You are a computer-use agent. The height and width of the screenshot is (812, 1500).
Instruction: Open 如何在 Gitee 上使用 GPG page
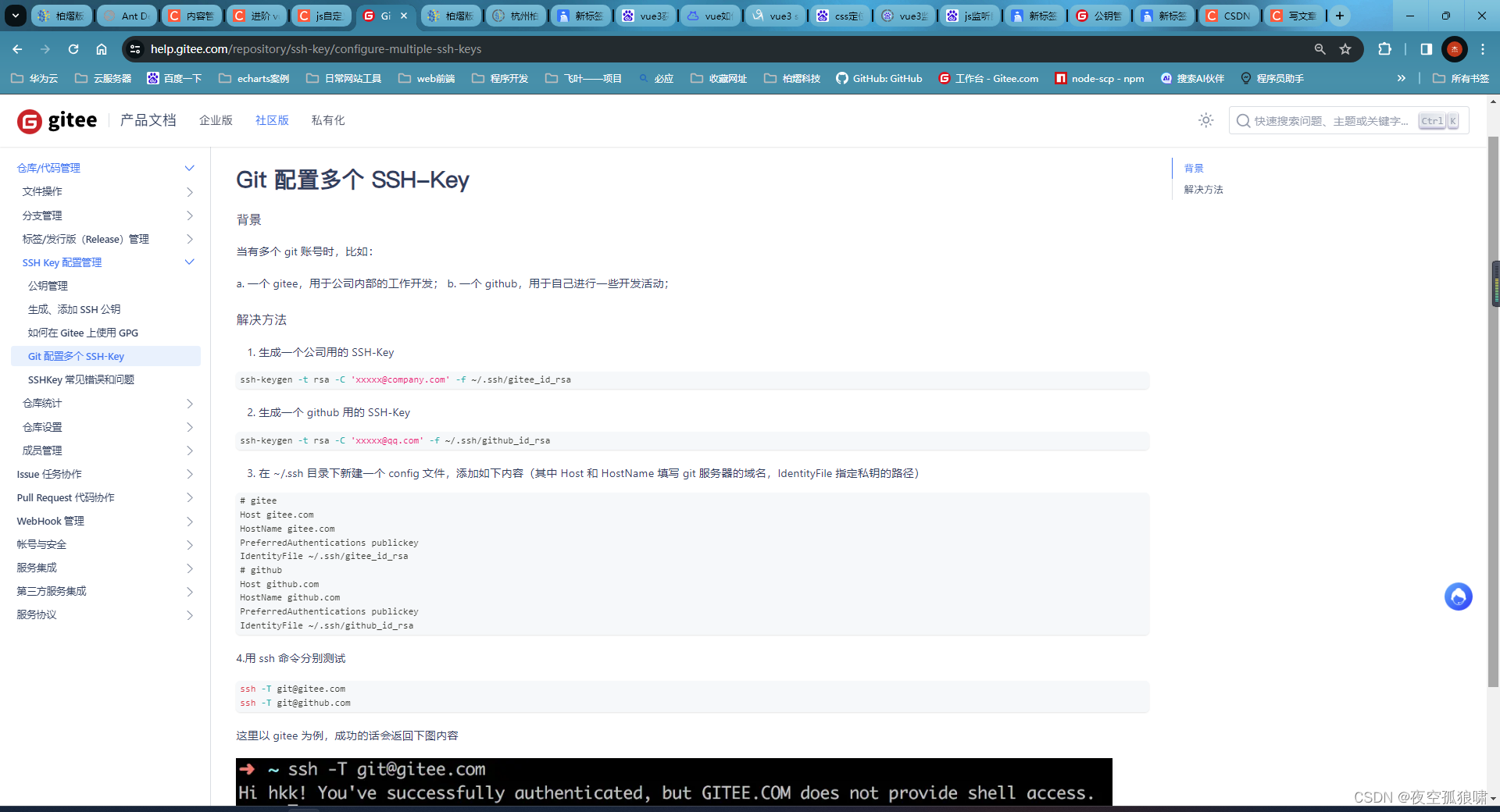pyautogui.click(x=83, y=333)
